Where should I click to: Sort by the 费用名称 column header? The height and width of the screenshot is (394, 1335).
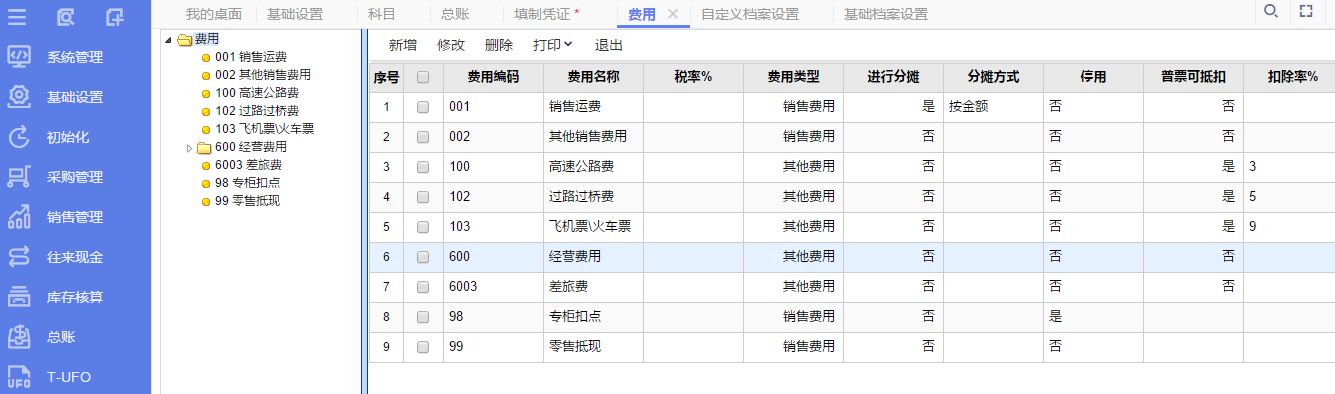pyautogui.click(x=593, y=77)
